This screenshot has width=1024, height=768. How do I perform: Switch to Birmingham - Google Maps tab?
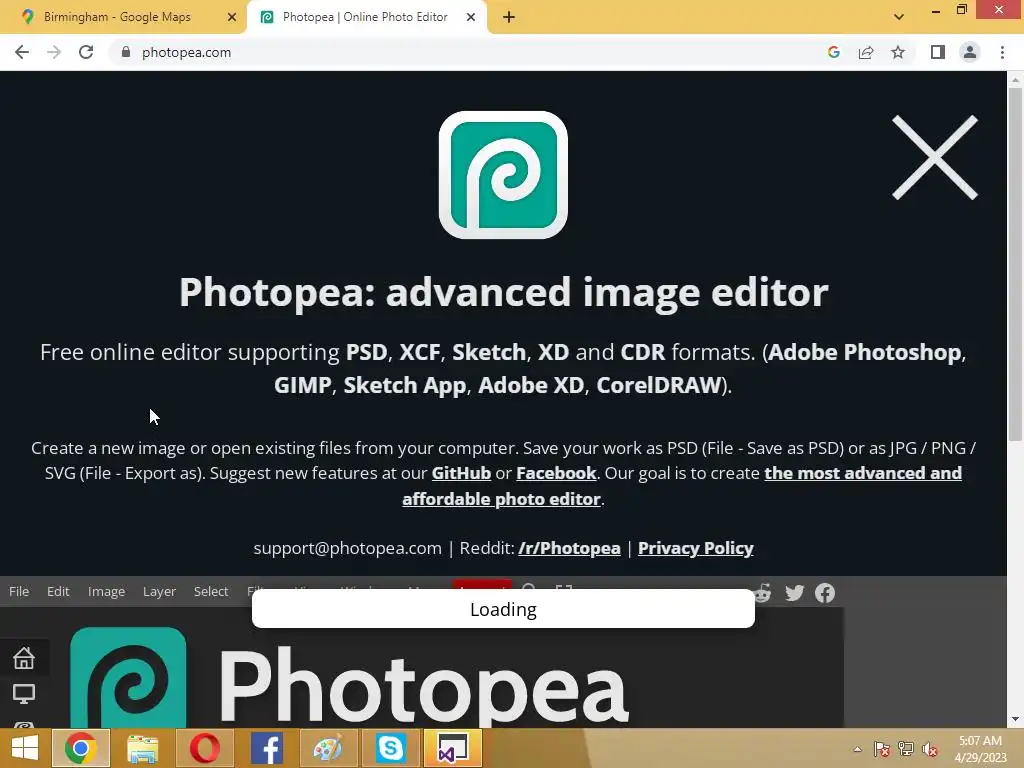(118, 17)
